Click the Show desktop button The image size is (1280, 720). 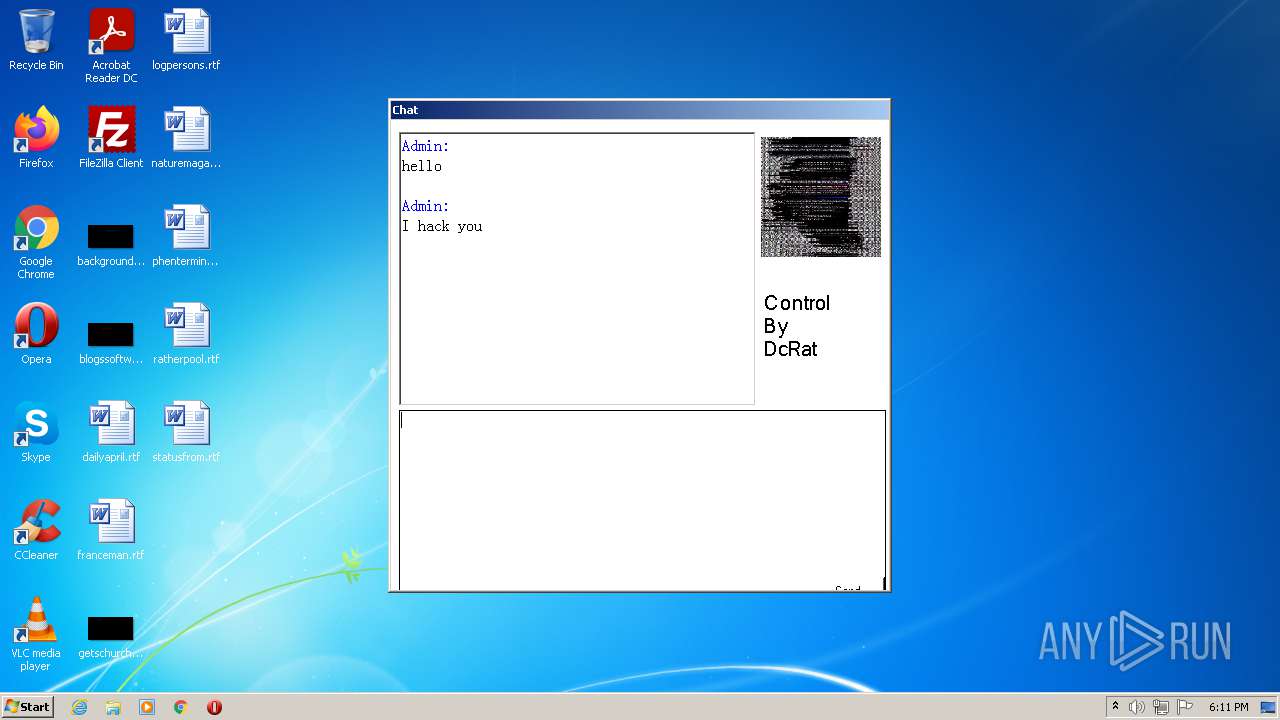[x=1268, y=707]
